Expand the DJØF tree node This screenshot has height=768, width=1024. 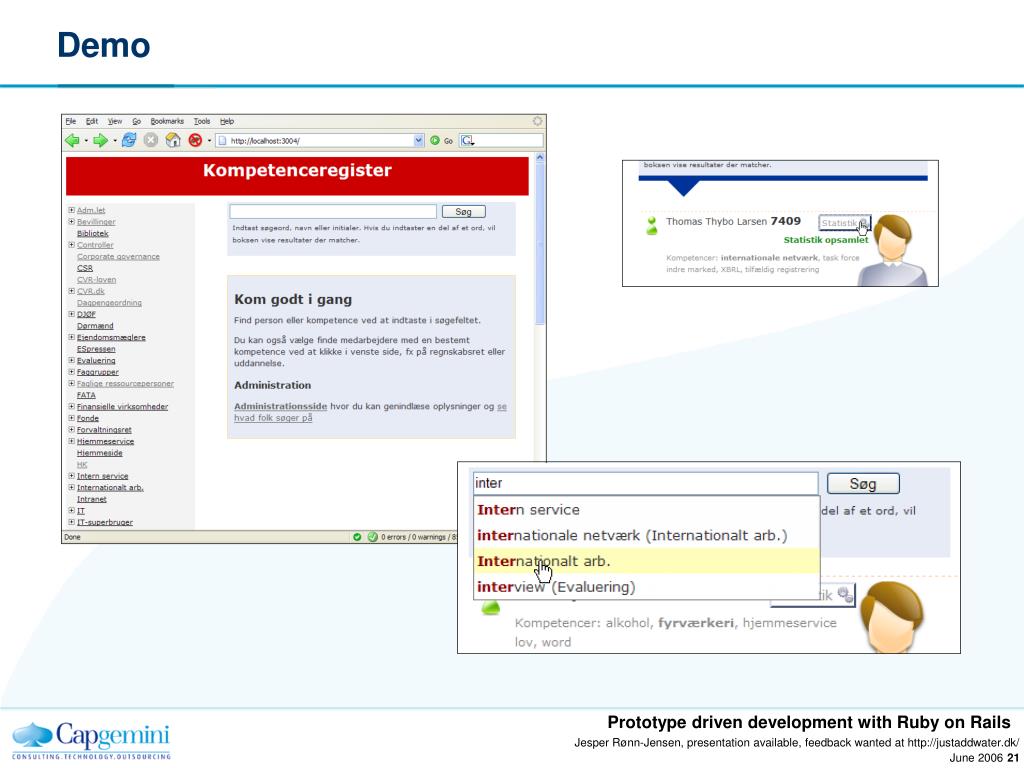(72, 314)
